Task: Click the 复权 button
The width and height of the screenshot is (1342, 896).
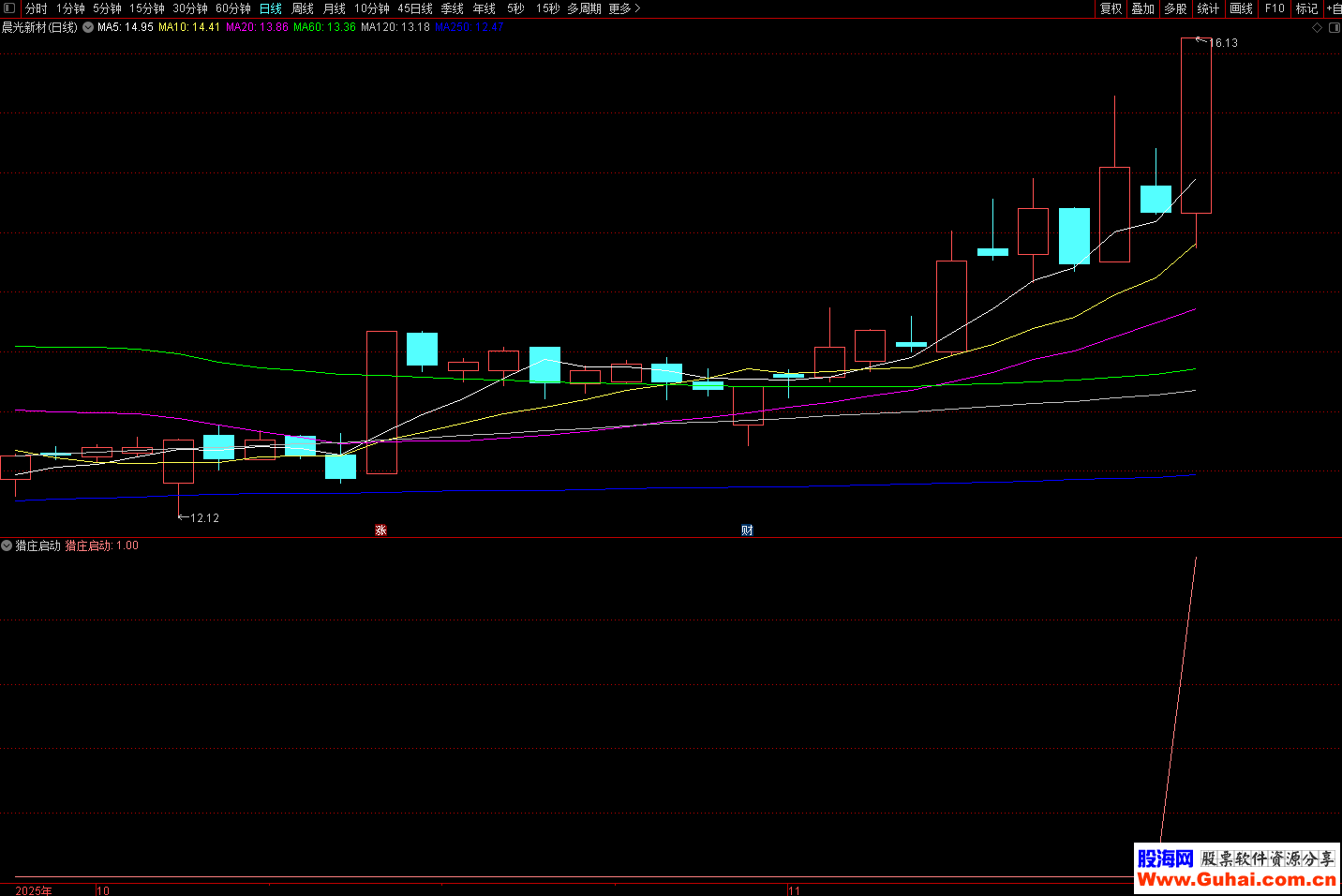Action: [1111, 8]
